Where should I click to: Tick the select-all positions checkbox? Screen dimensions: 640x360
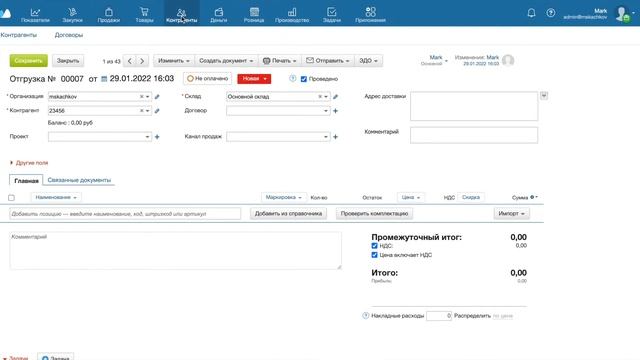11,198
